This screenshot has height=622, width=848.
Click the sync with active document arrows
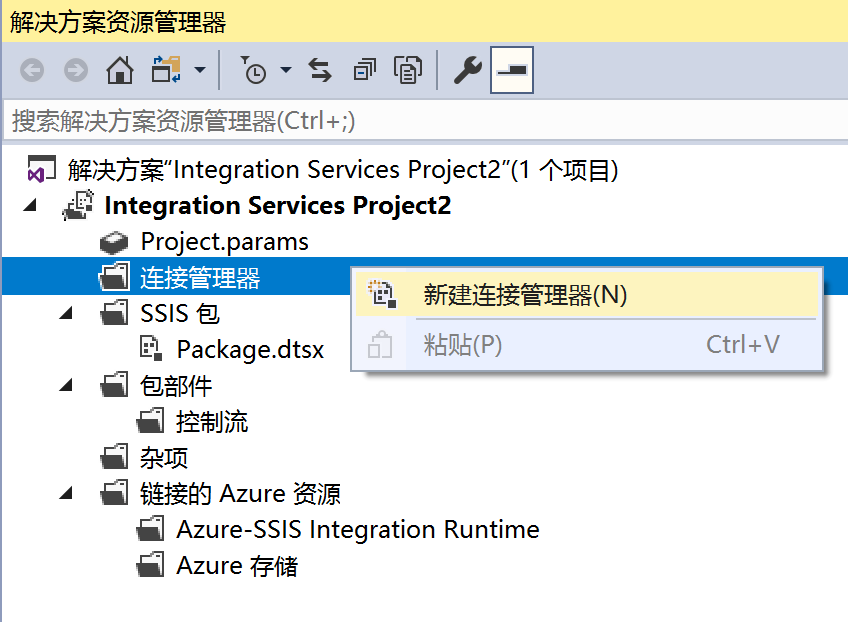tap(319, 70)
